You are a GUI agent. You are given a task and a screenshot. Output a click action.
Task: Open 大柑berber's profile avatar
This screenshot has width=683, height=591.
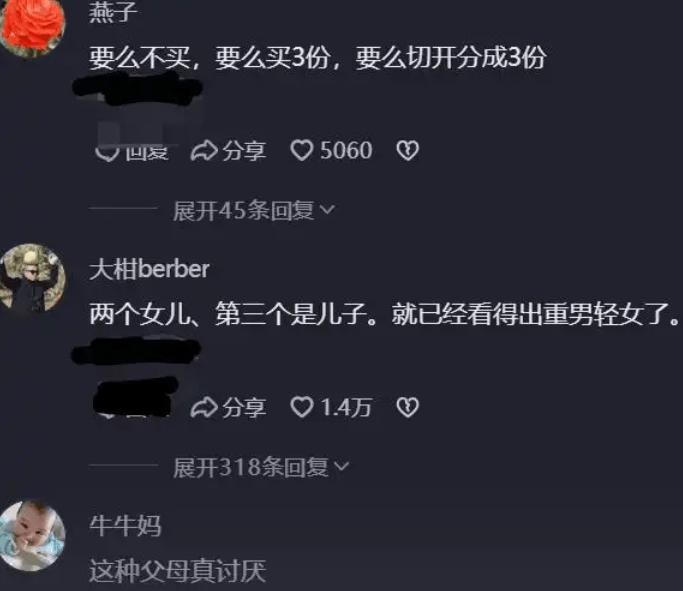[33, 277]
